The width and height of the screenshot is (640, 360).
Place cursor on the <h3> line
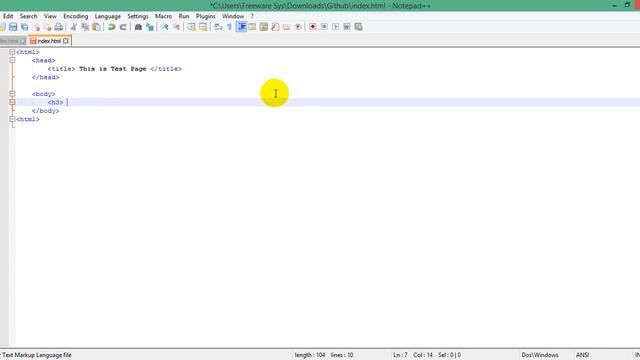pos(56,102)
